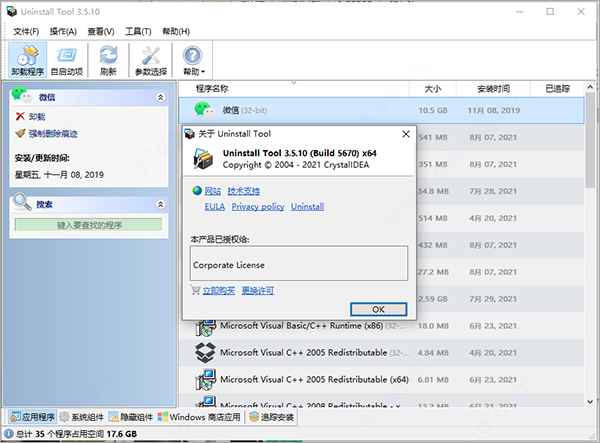Collapse the 微信 info panel chevron
This screenshot has height=443, width=600.
[161, 97]
